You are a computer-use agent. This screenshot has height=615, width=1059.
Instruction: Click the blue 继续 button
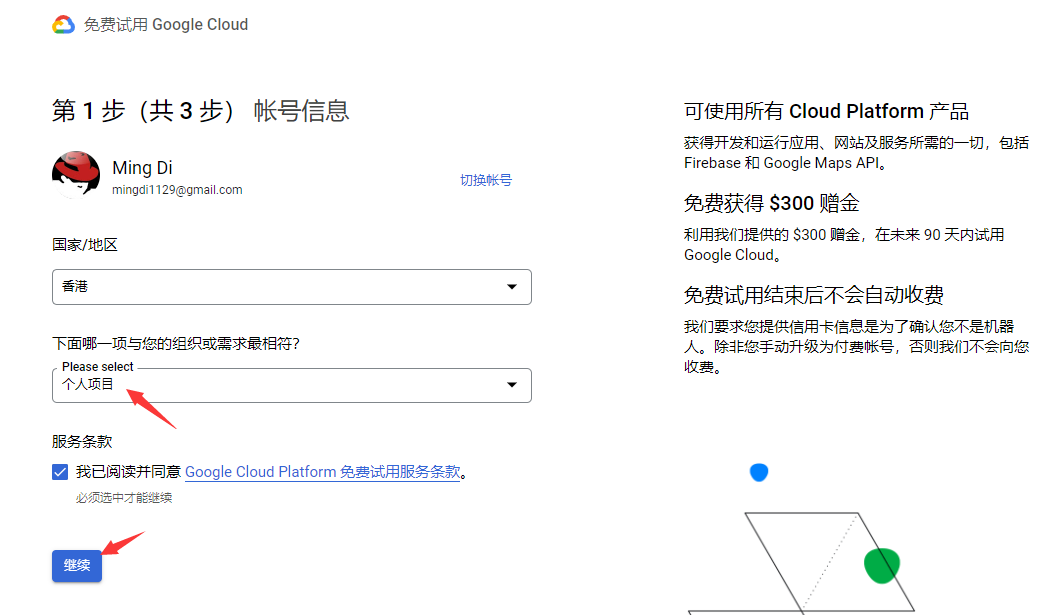(77, 566)
